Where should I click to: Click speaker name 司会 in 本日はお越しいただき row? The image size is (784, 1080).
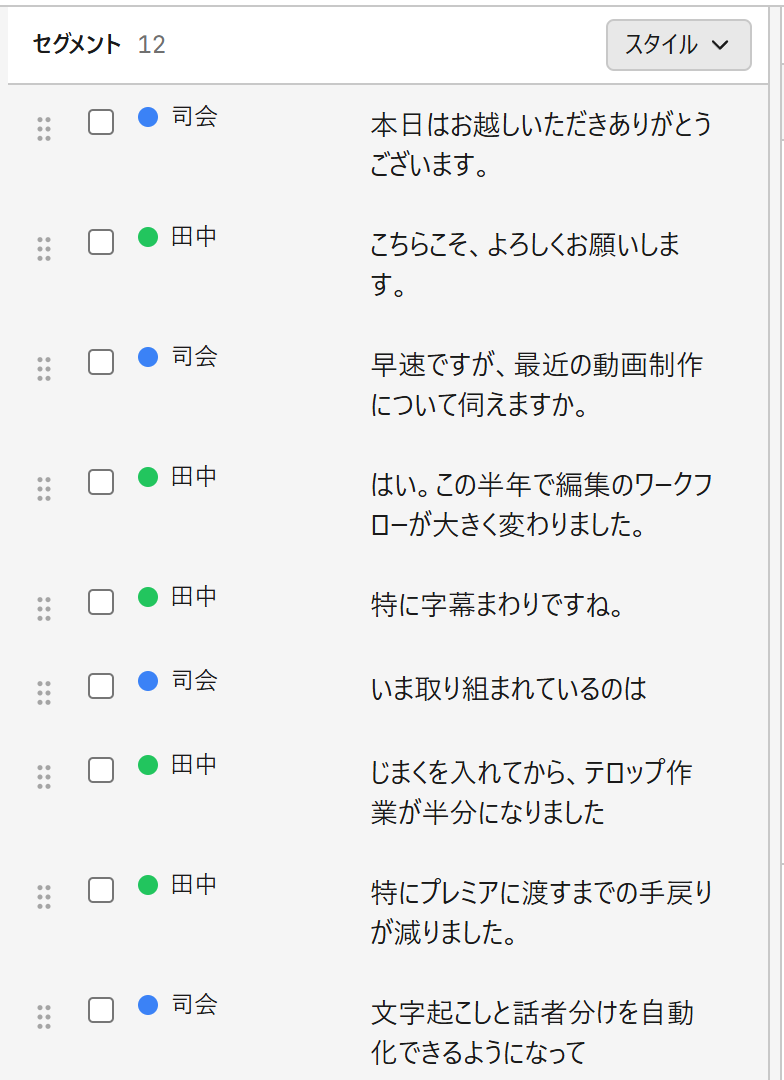[x=194, y=116]
